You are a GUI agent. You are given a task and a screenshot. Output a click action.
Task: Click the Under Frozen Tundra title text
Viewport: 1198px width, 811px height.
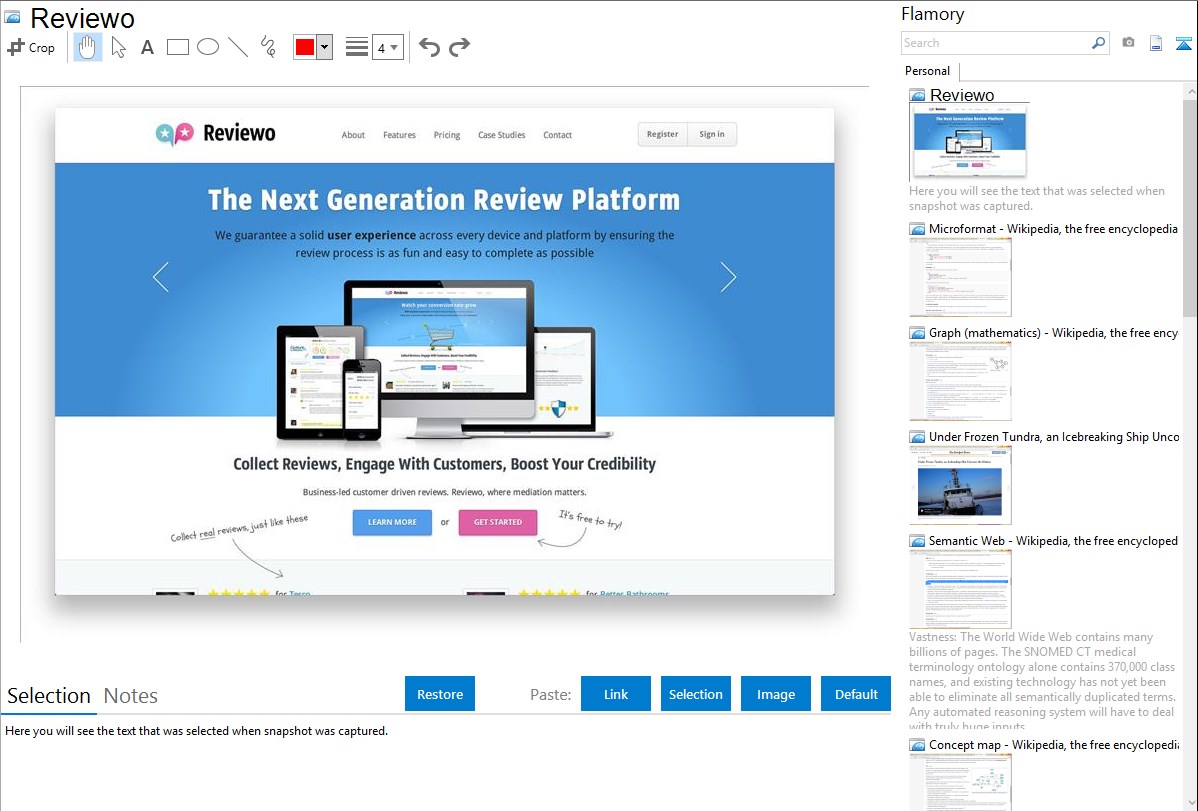(1054, 436)
